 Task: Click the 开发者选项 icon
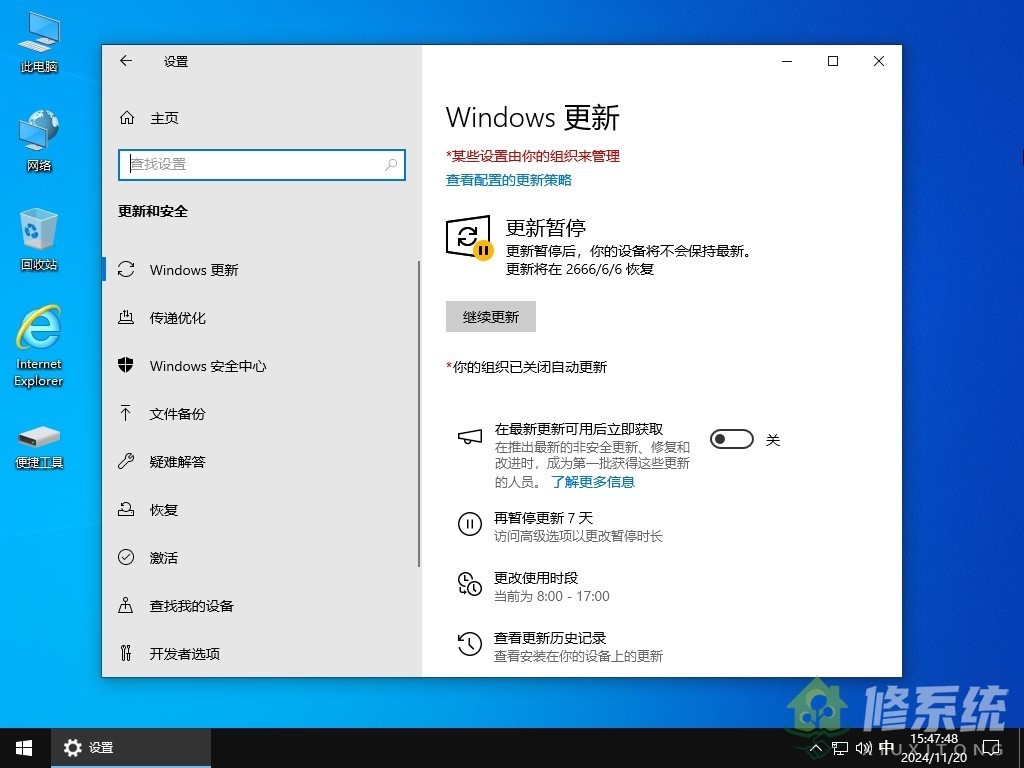(126, 654)
